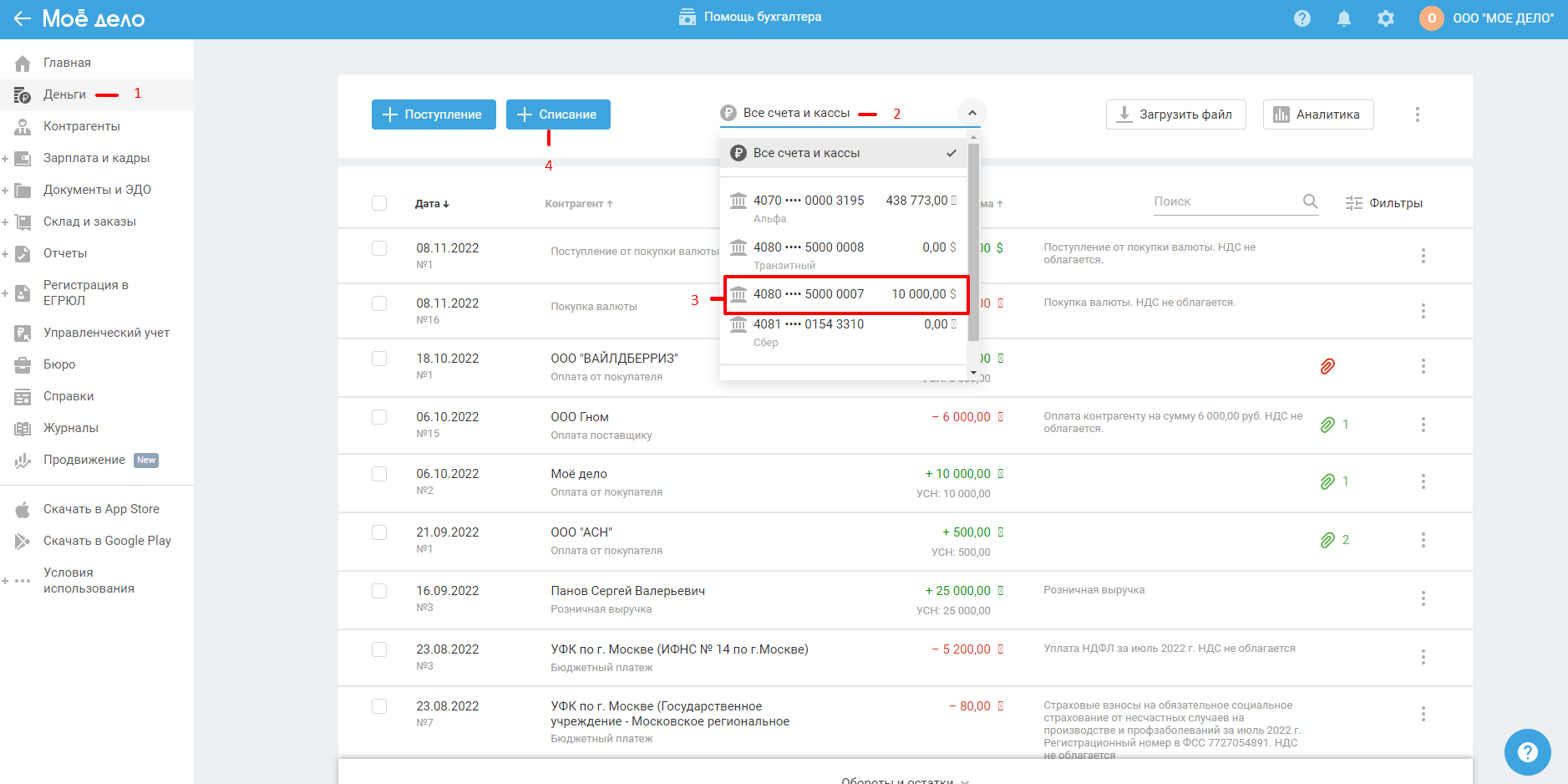1568x784 pixels.
Task: Click the search magnifier icon
Action: coord(1310,201)
